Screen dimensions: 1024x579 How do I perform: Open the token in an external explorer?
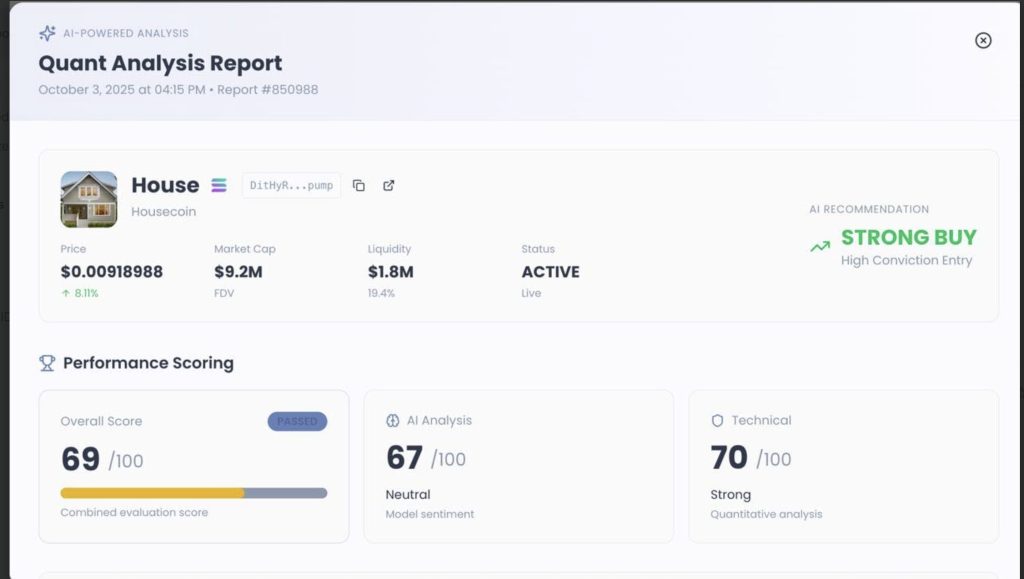(389, 185)
